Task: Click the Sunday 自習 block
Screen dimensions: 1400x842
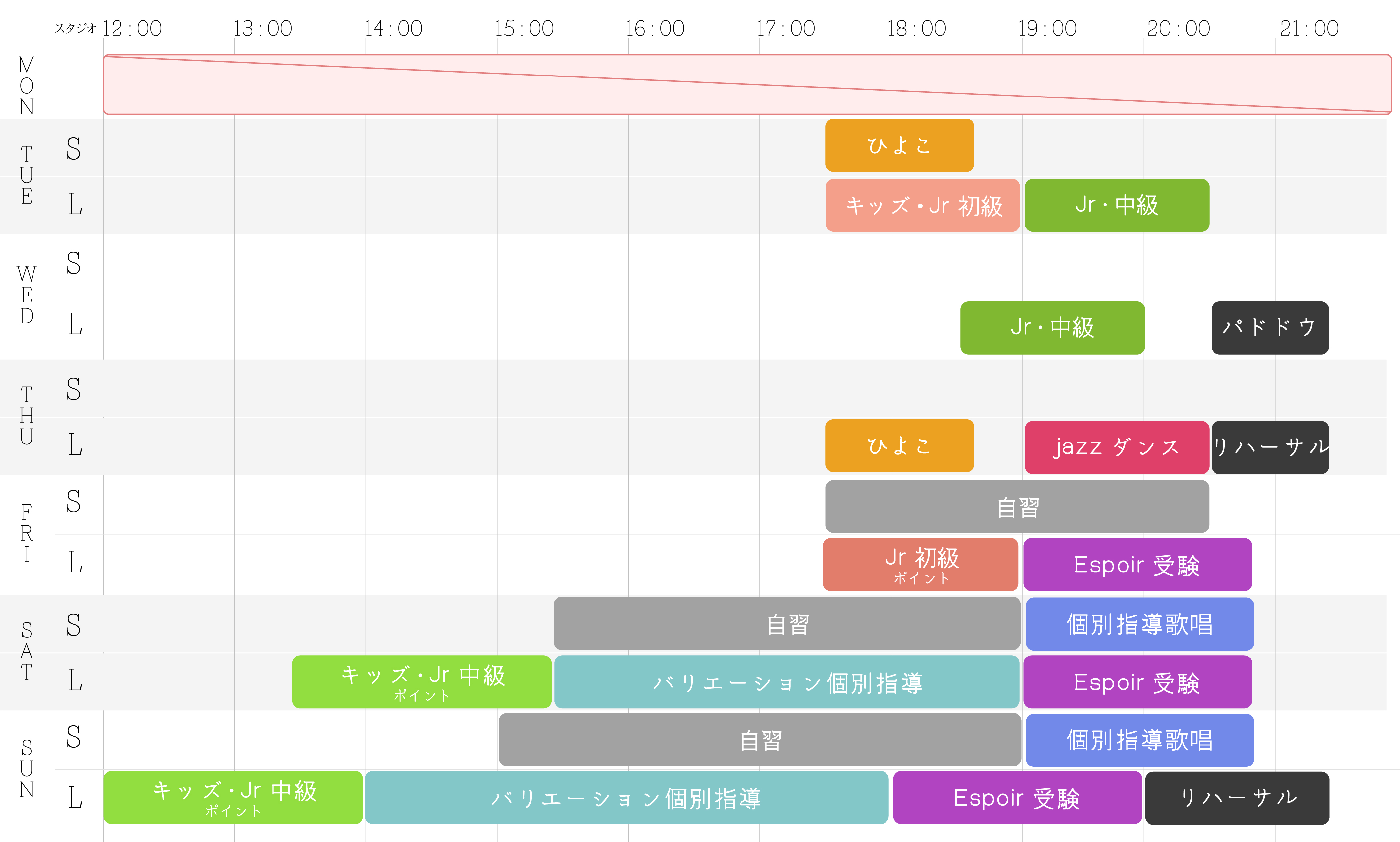Action: coord(760,740)
